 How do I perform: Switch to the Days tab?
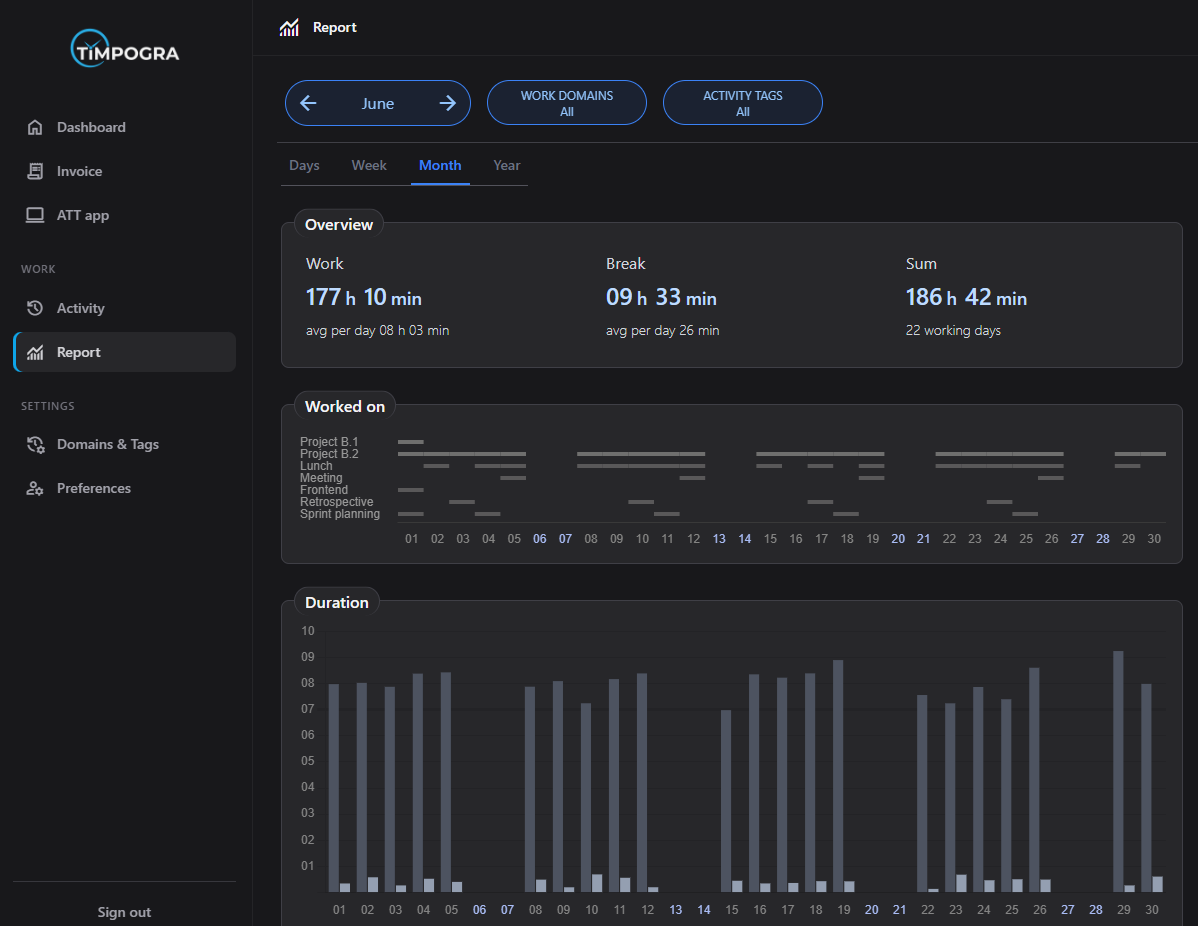point(304,165)
